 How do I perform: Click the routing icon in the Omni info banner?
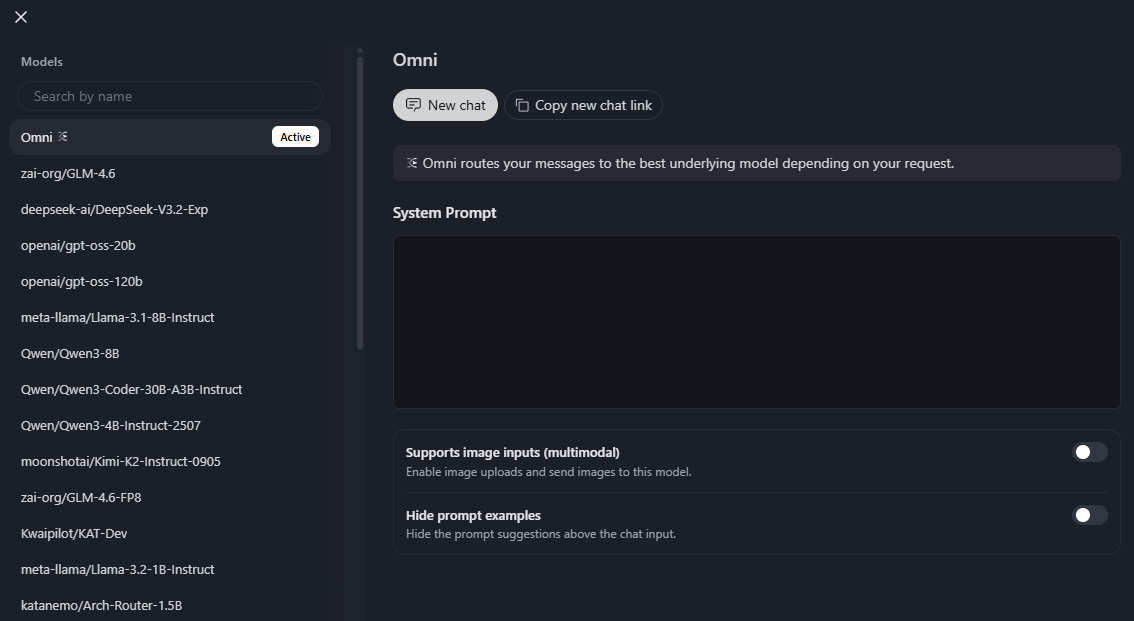pyautogui.click(x=410, y=162)
